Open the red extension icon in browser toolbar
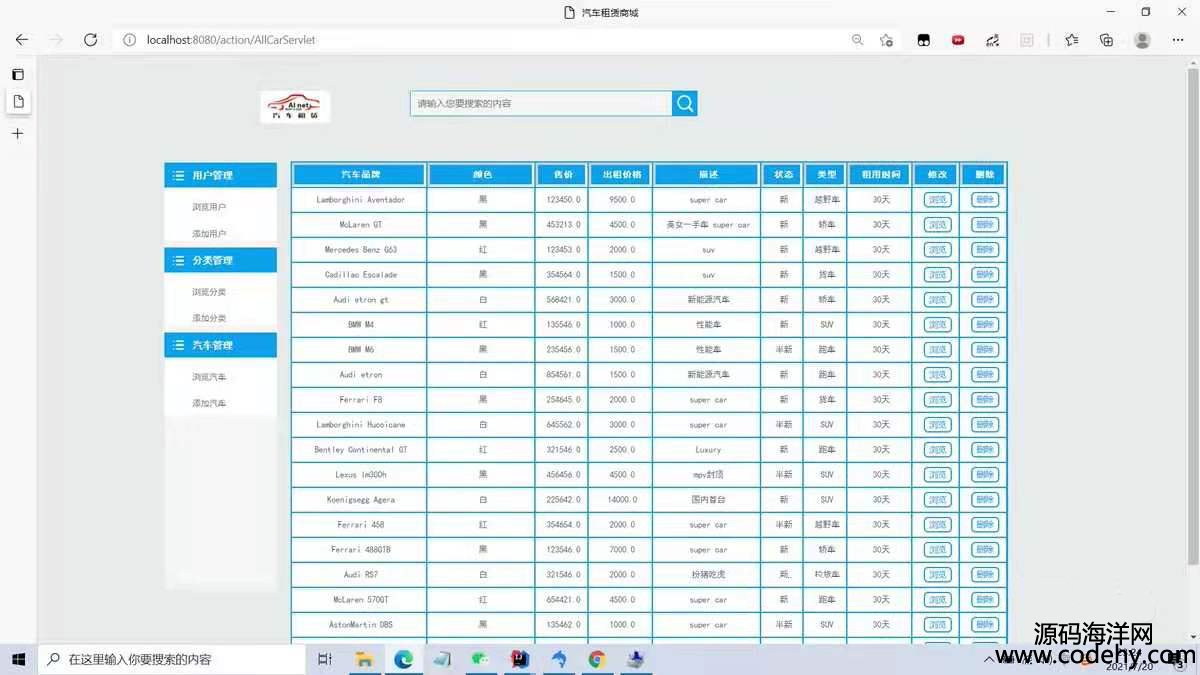Viewport: 1200px width, 675px height. pyautogui.click(x=958, y=40)
